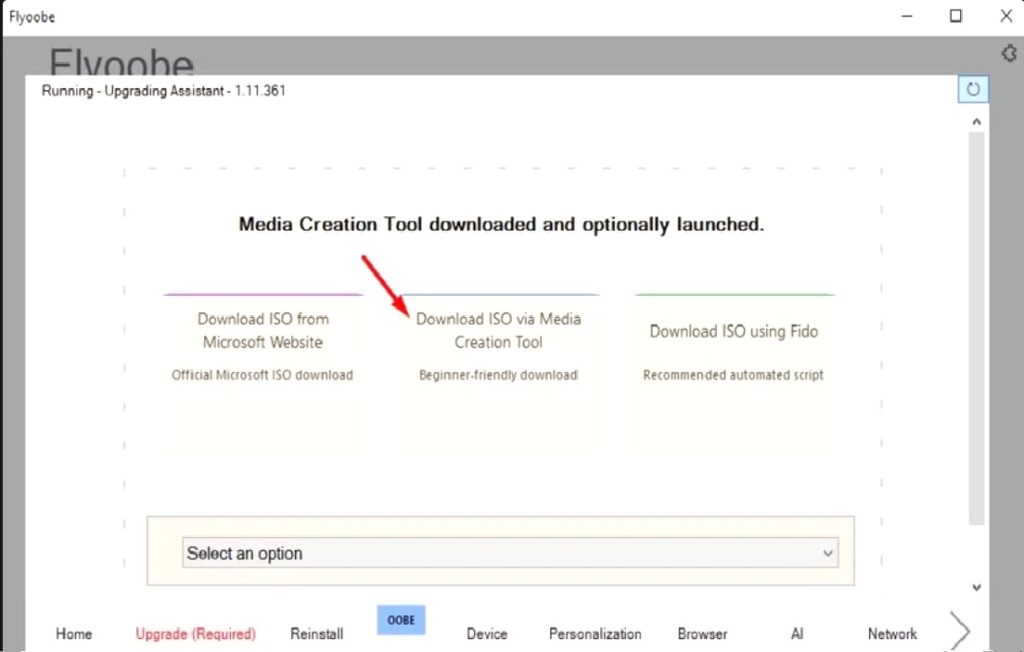The width and height of the screenshot is (1024, 652).
Task: Maximize the Flyoobe window
Action: (x=956, y=16)
